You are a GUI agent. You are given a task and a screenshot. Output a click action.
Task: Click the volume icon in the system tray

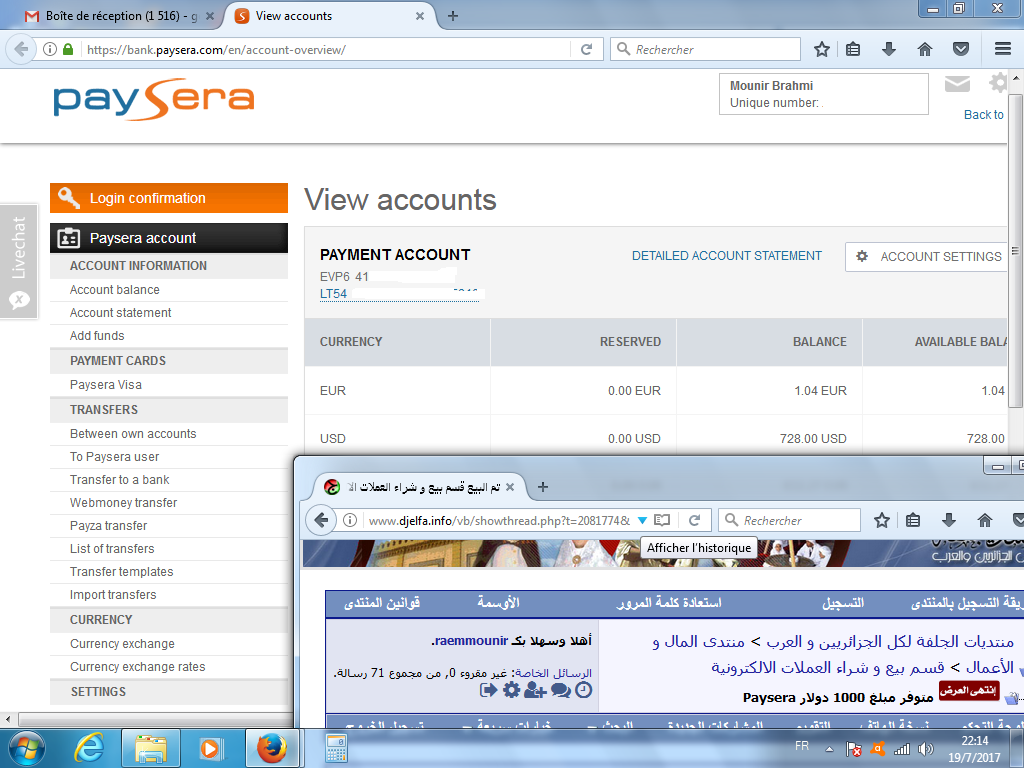(x=925, y=749)
